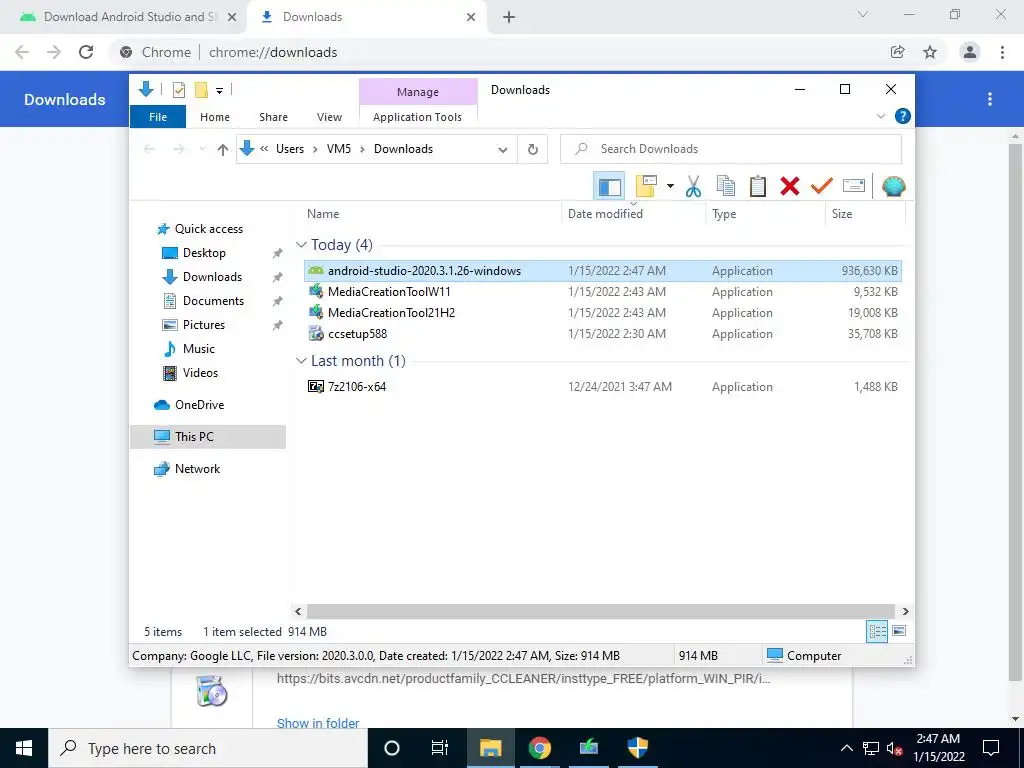Click Users in the address breadcrumb
The height and width of the screenshot is (768, 1024).
click(x=290, y=149)
